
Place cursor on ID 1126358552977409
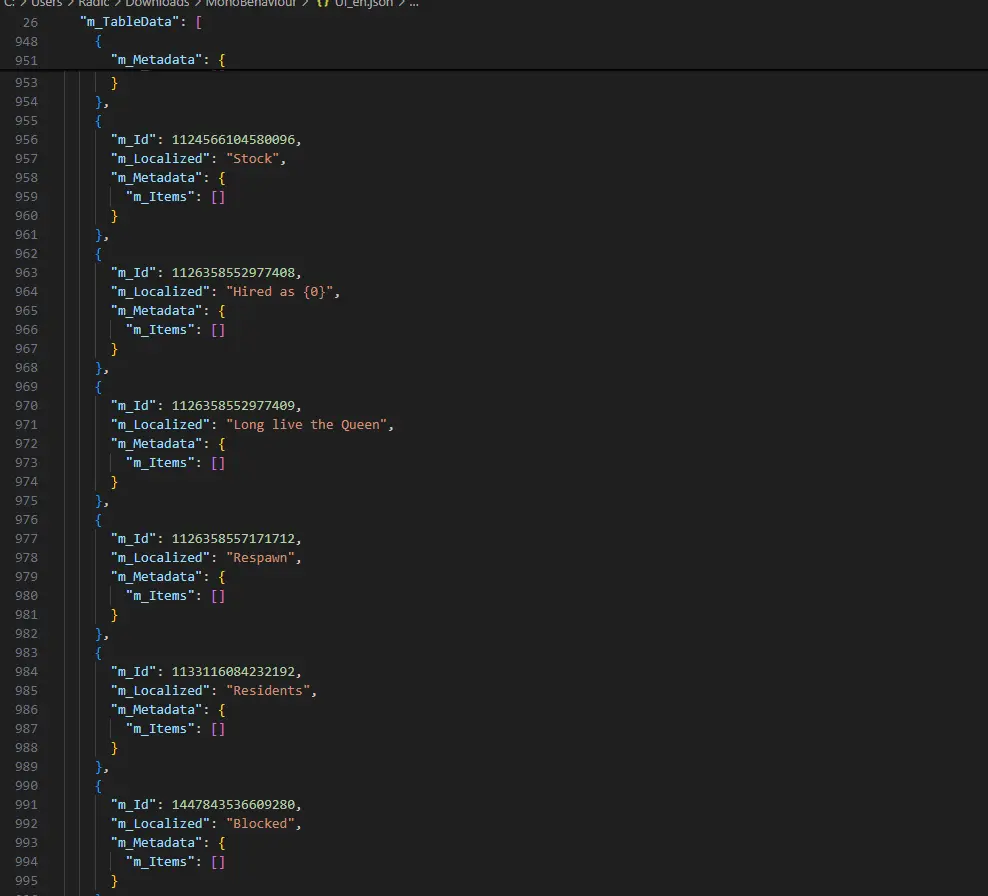233,406
